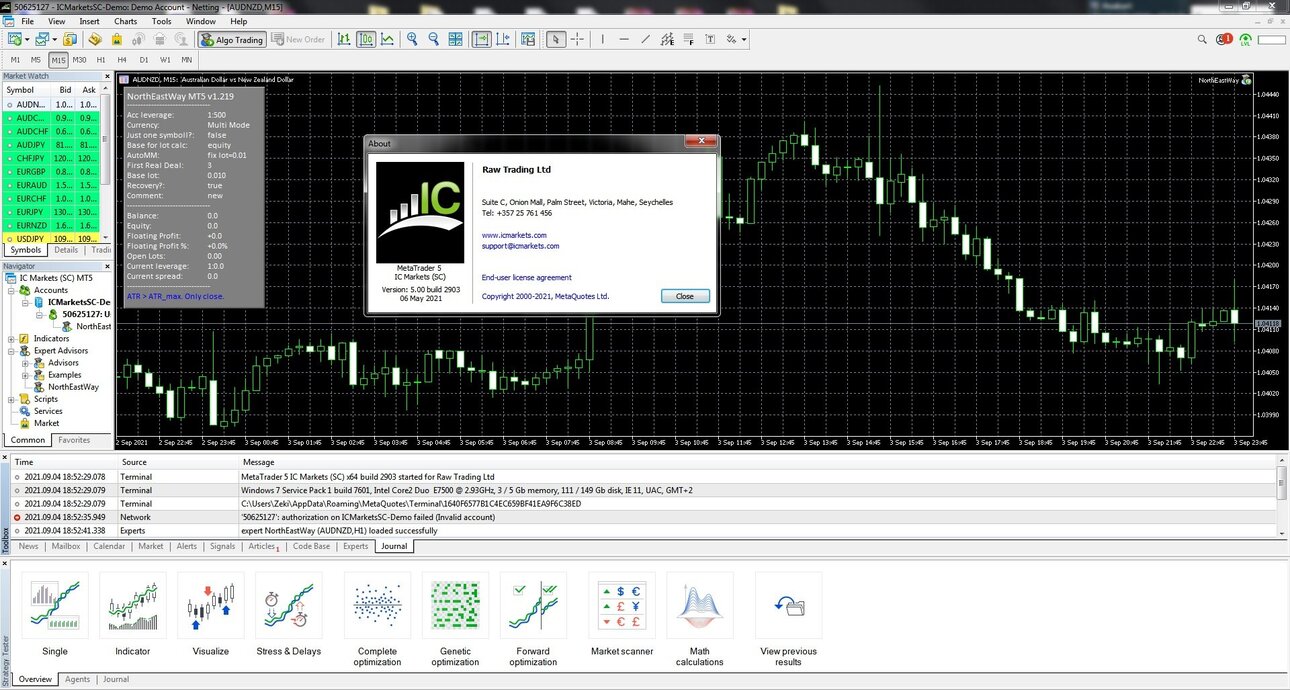Click the indicators list toolbar icon

click(x=527, y=39)
